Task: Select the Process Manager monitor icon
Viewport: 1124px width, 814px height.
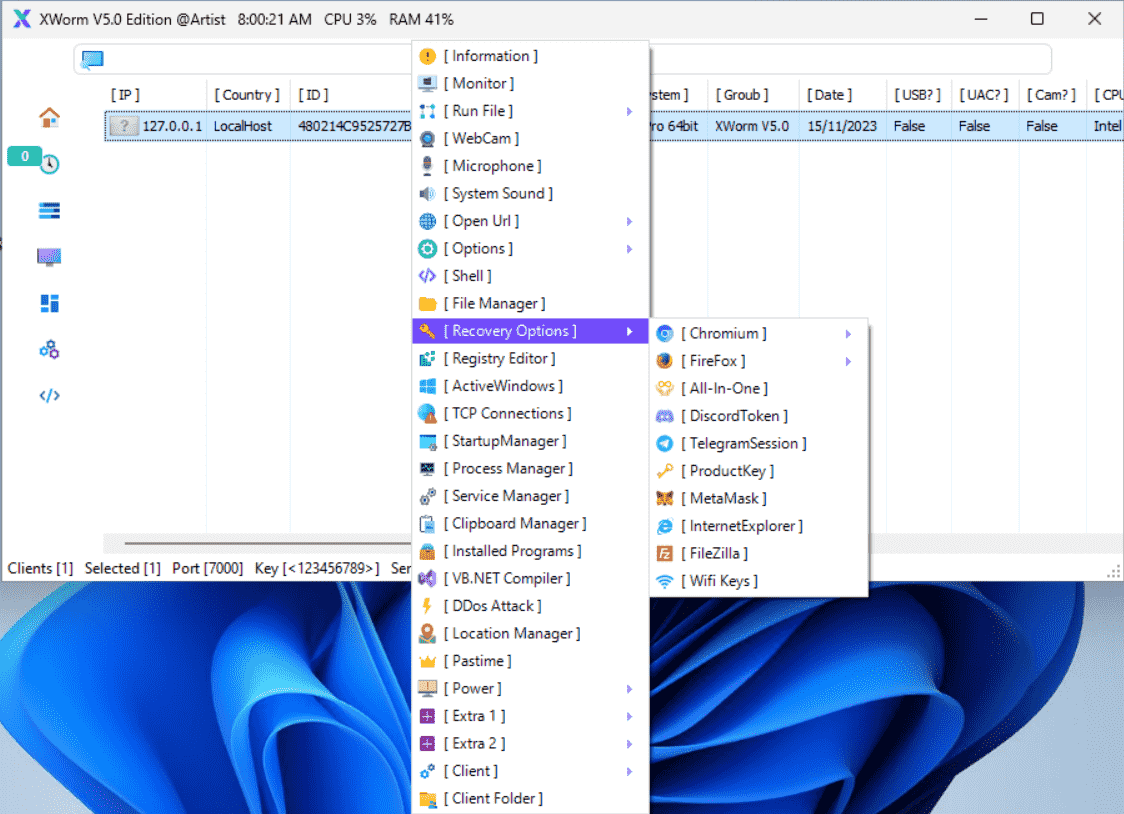Action: click(x=427, y=469)
